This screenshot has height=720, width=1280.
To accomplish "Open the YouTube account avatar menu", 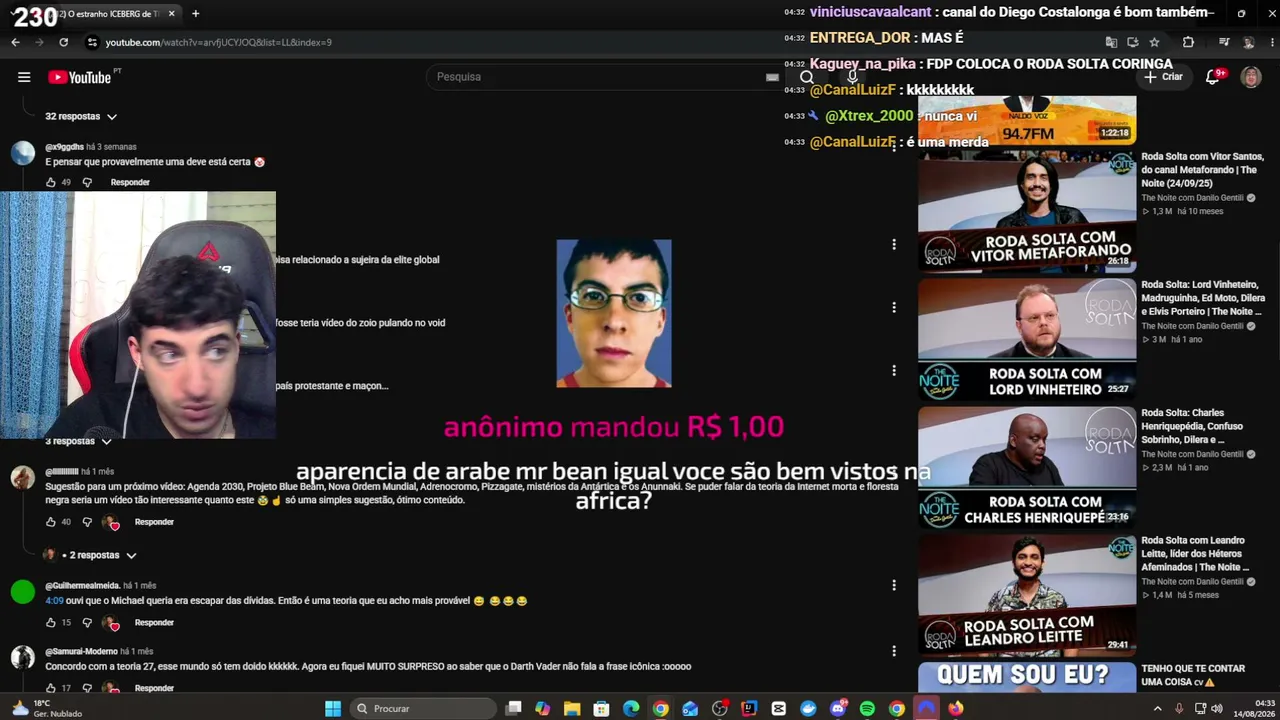I will 1251,77.
